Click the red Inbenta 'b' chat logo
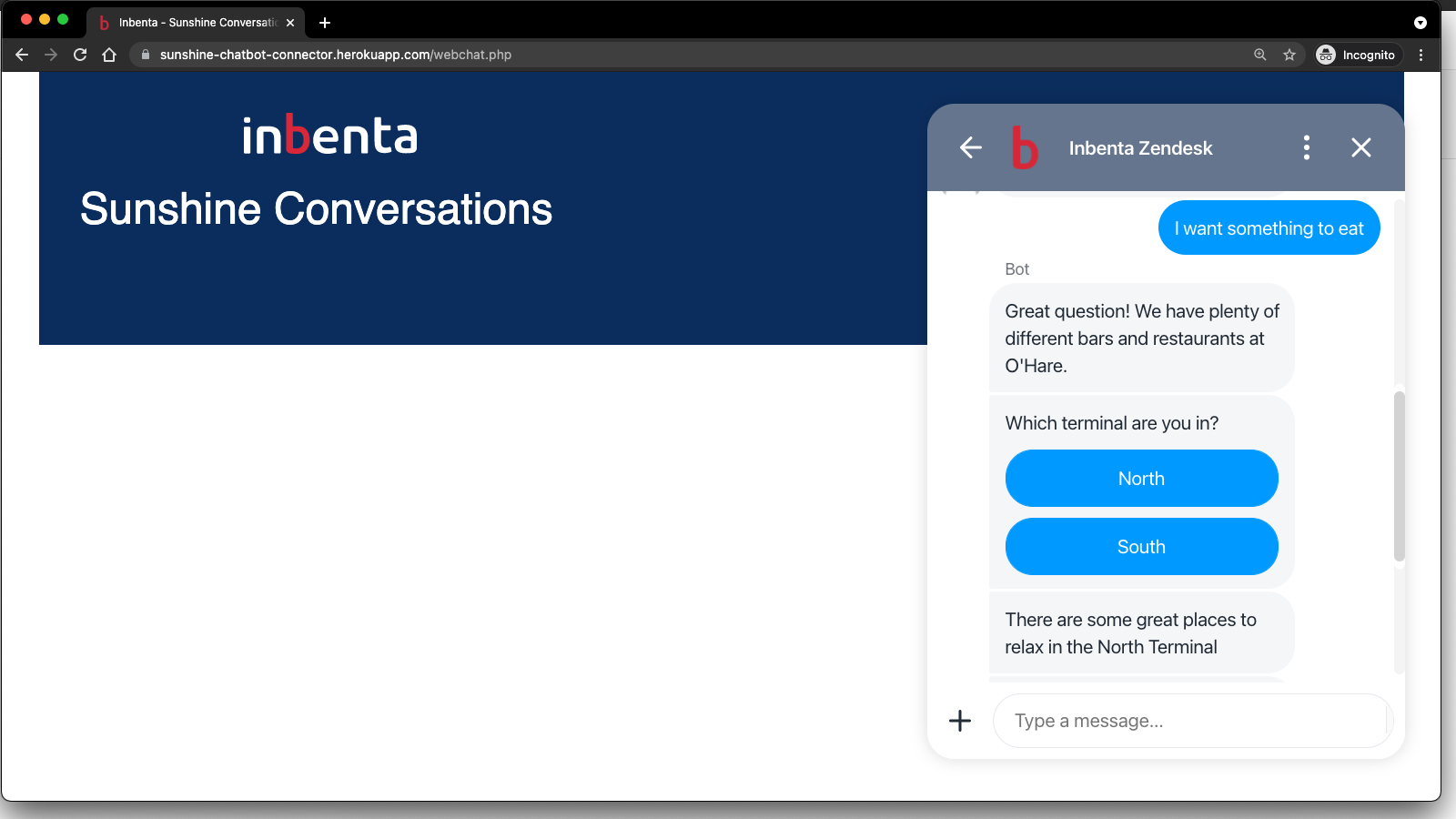 (1025, 147)
